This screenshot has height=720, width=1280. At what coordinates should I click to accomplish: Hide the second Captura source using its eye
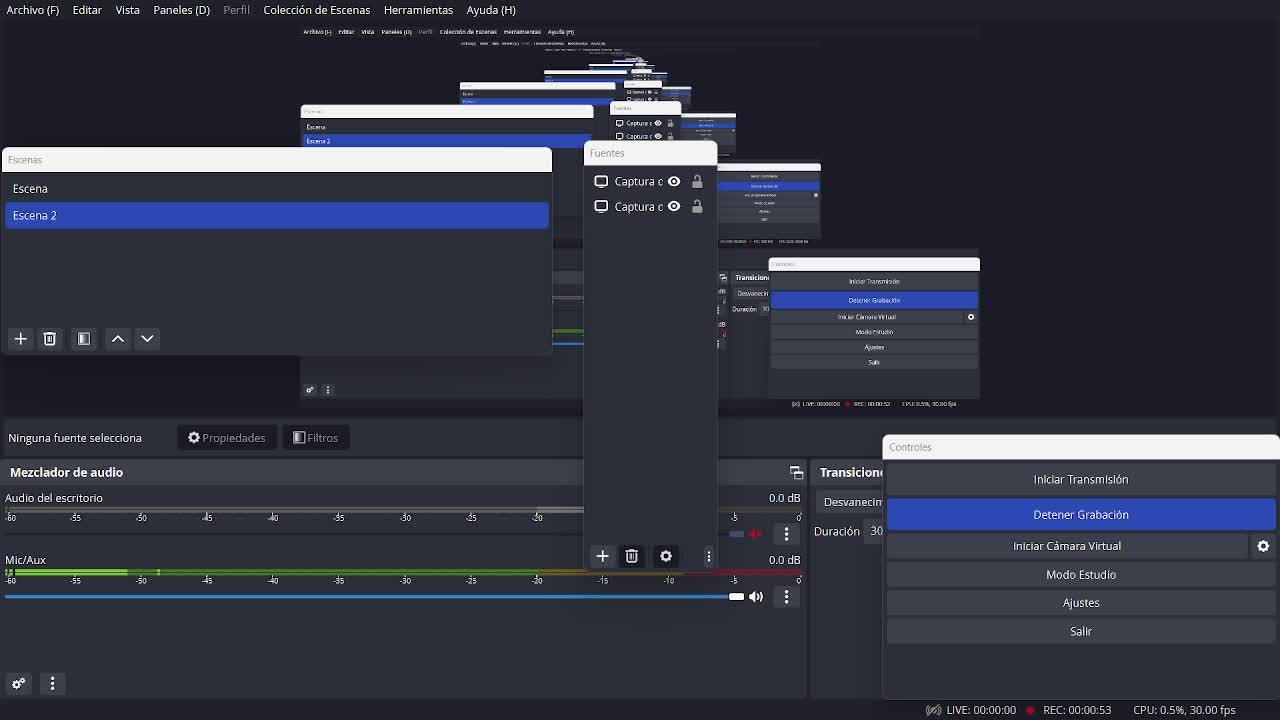pyautogui.click(x=674, y=206)
